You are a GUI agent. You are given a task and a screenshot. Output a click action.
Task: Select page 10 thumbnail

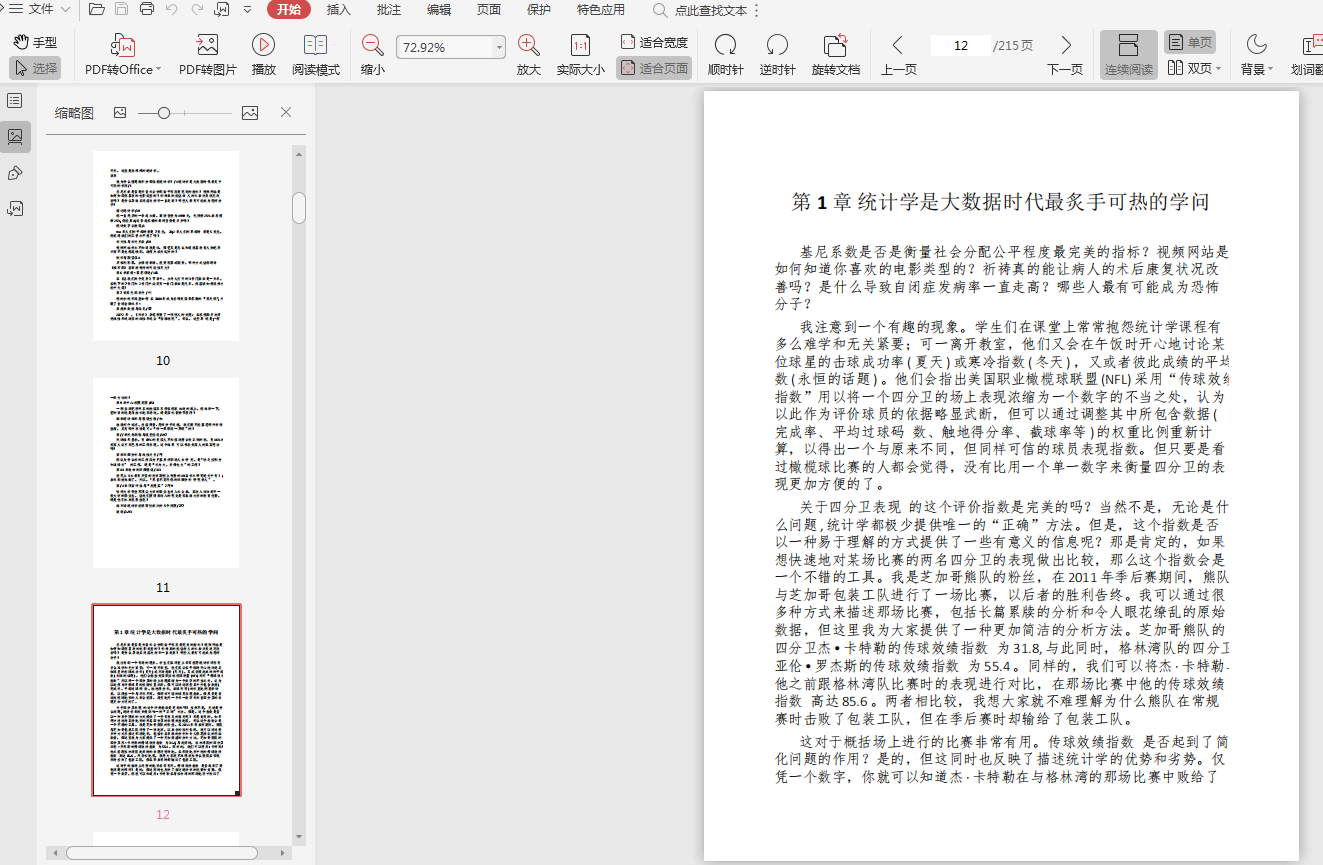click(x=165, y=246)
